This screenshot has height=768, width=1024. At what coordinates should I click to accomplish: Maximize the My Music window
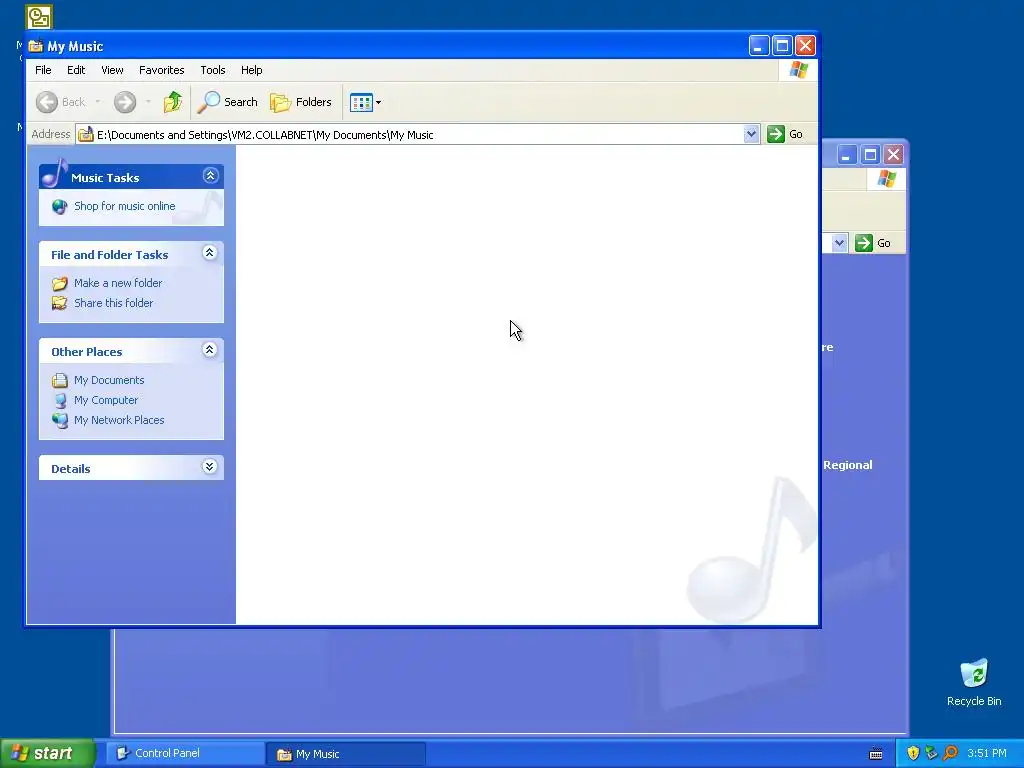click(782, 46)
